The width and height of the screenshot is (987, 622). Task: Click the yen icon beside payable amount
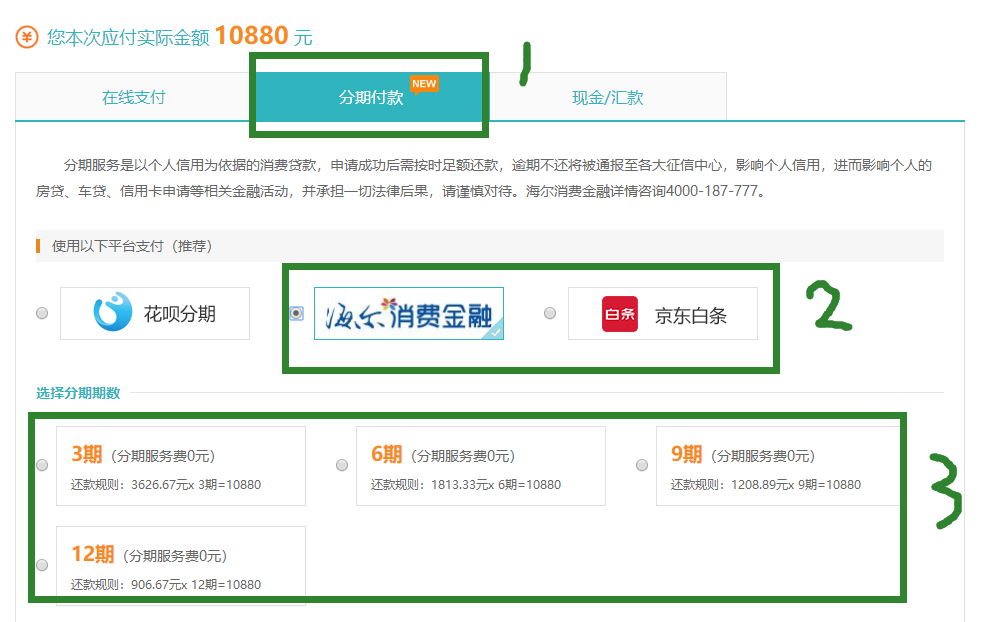pyautogui.click(x=27, y=37)
